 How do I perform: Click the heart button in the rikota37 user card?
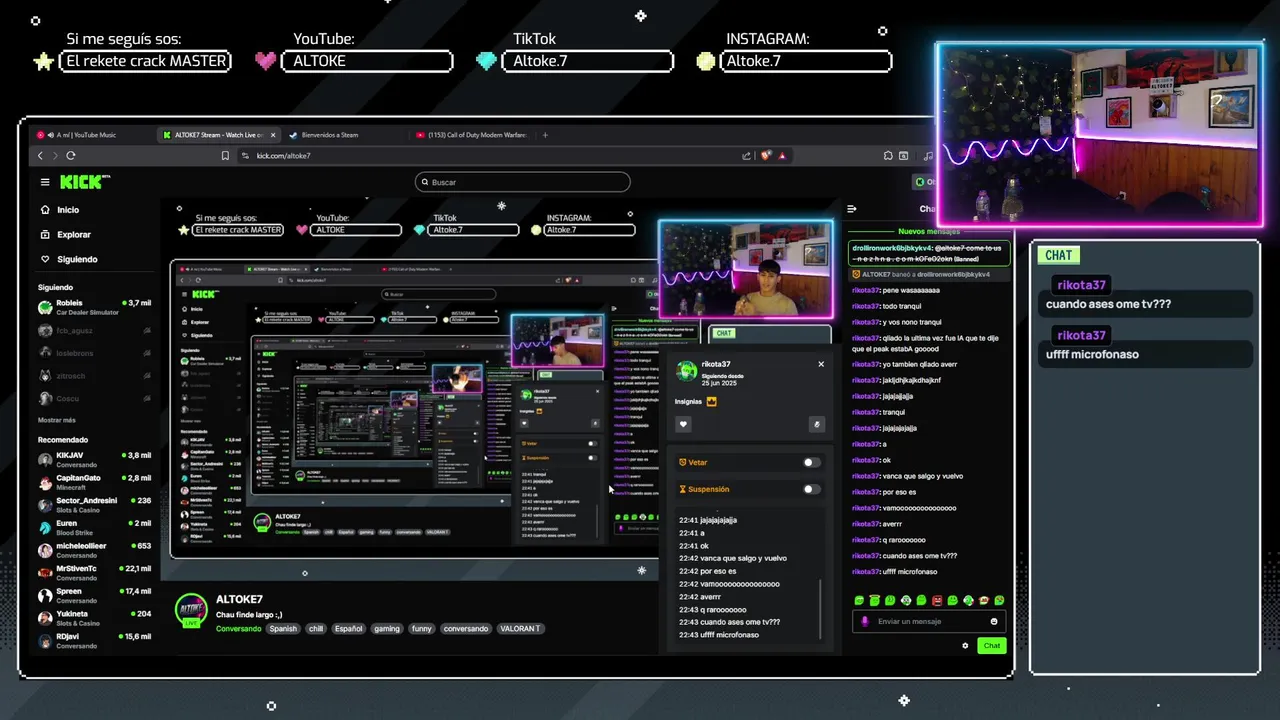click(x=684, y=424)
